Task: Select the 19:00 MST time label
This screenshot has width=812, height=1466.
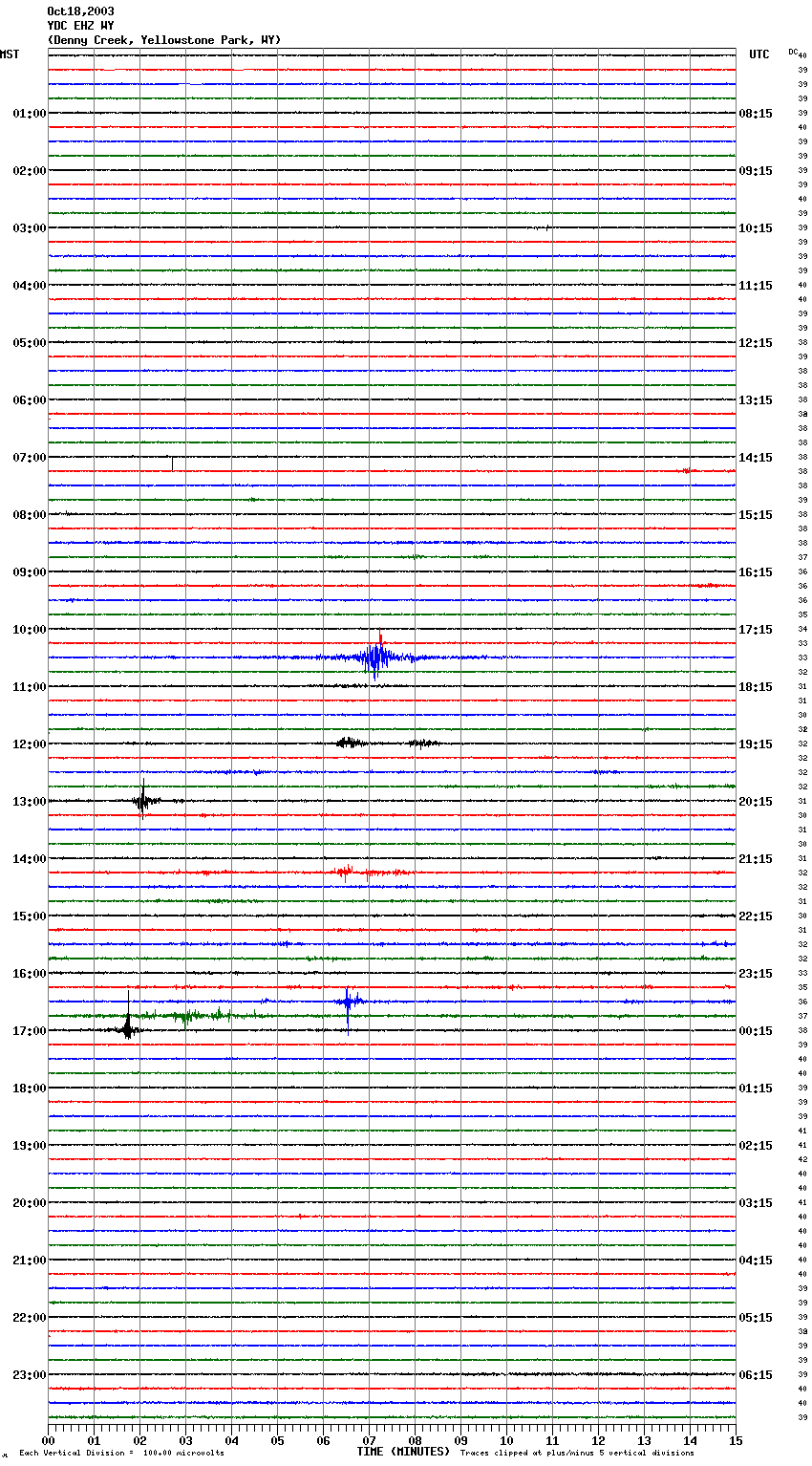Action: (30, 1146)
